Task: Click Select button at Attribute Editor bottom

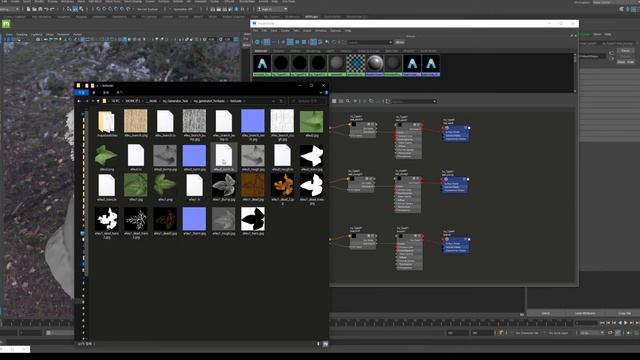Action: [x=546, y=313]
